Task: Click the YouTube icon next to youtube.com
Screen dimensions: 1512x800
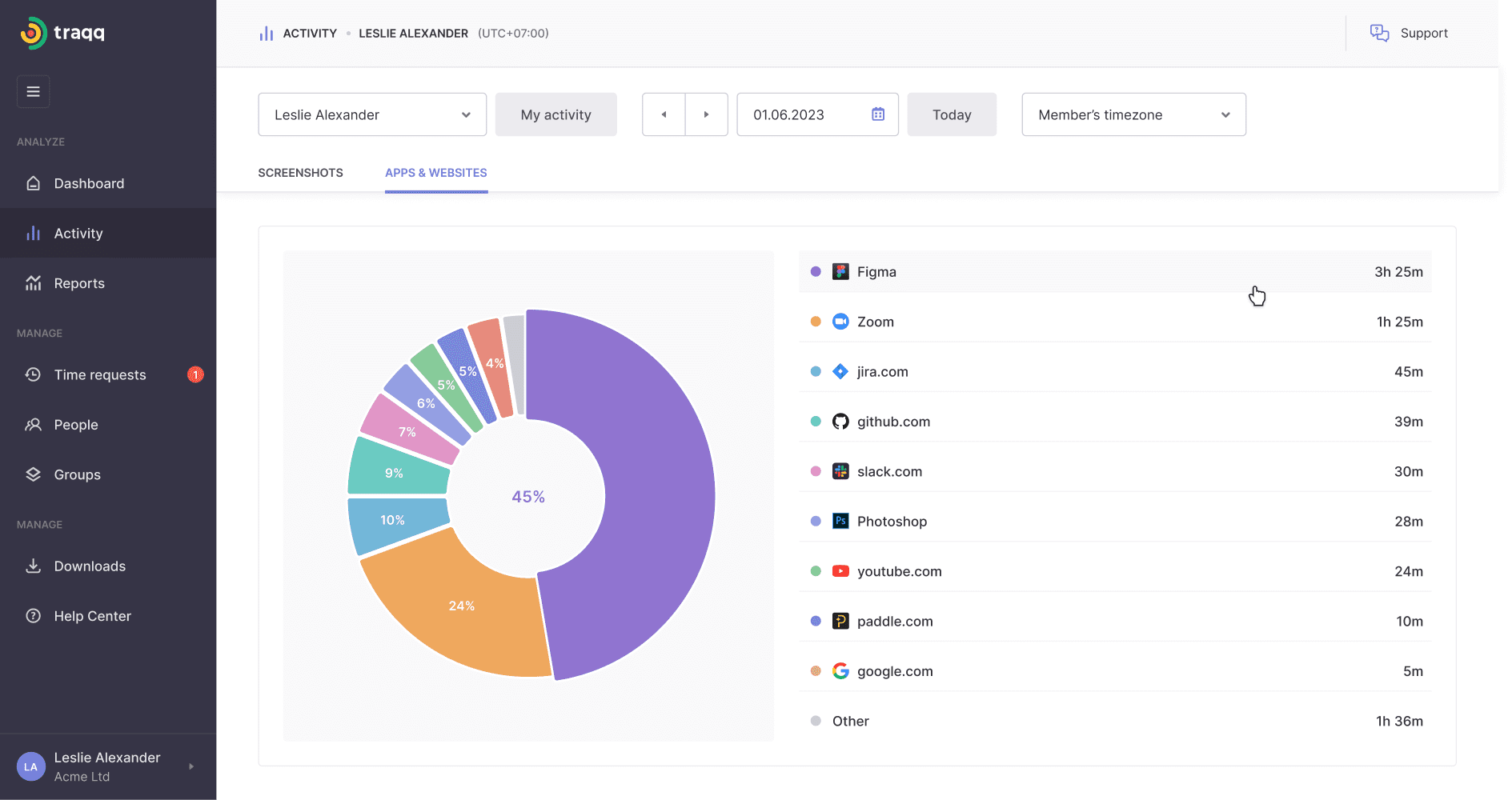Action: (840, 570)
